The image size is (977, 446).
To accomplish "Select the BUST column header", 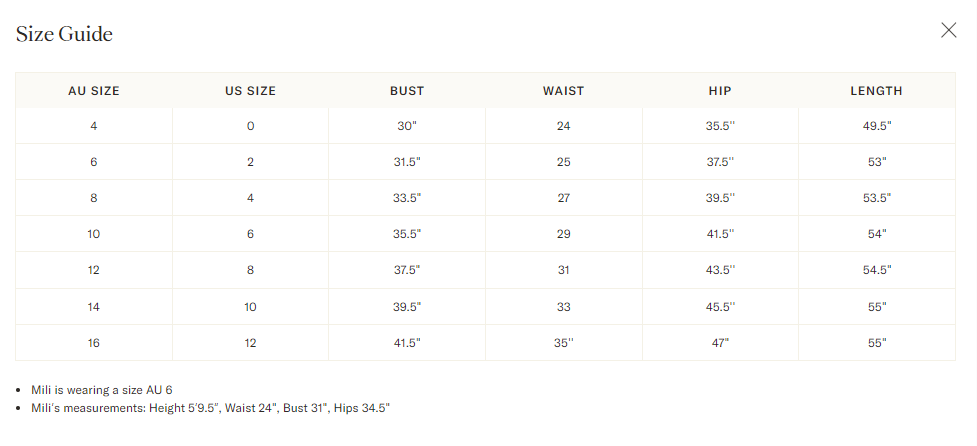I will [407, 91].
